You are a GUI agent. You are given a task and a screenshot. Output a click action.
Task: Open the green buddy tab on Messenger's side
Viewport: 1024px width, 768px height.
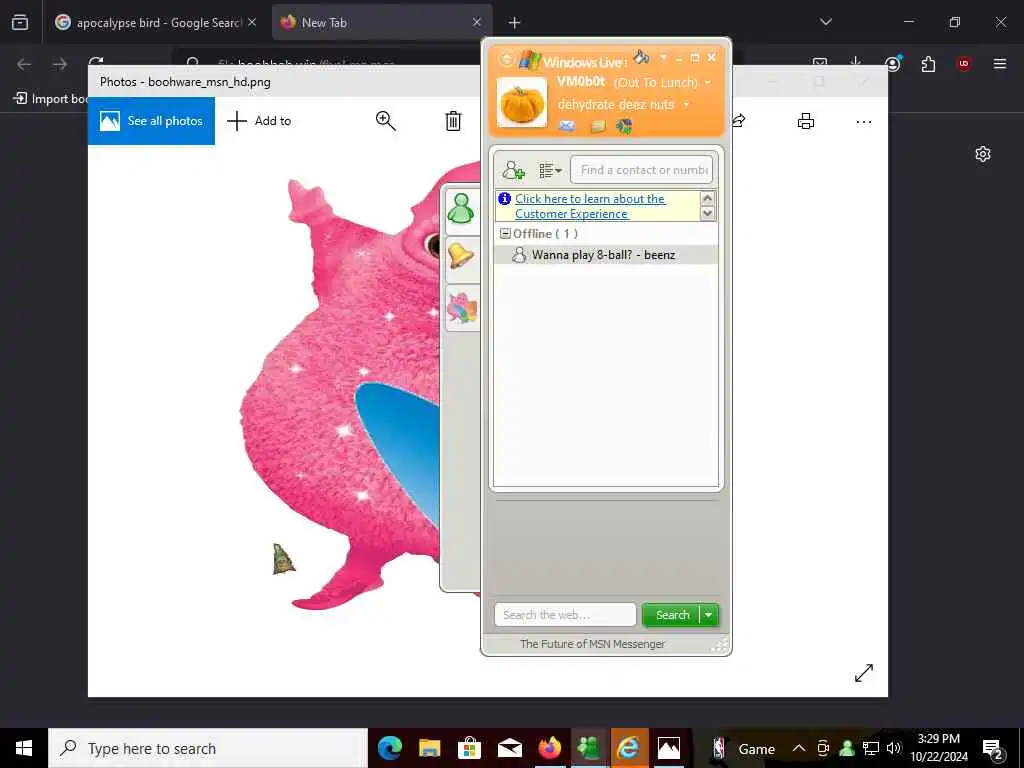[462, 209]
